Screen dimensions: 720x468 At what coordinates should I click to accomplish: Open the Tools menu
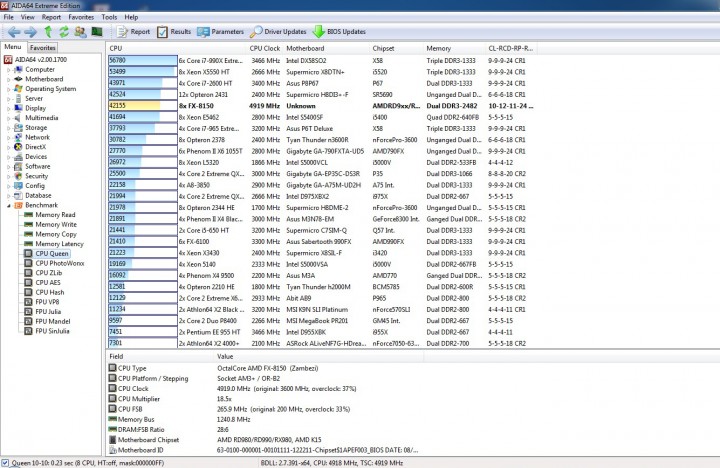[109, 17]
